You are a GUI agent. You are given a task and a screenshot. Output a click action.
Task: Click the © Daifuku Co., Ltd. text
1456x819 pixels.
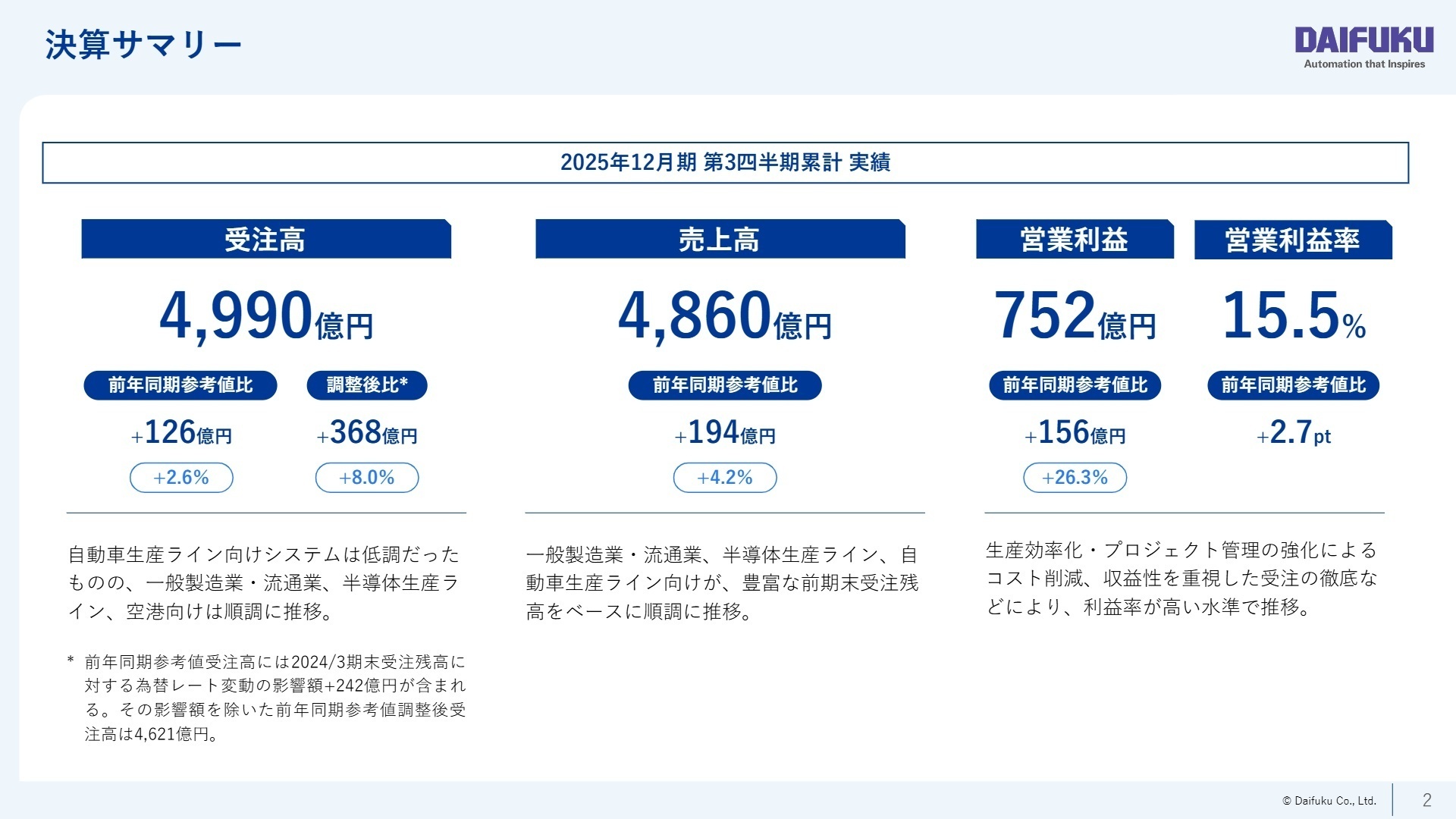1329,799
